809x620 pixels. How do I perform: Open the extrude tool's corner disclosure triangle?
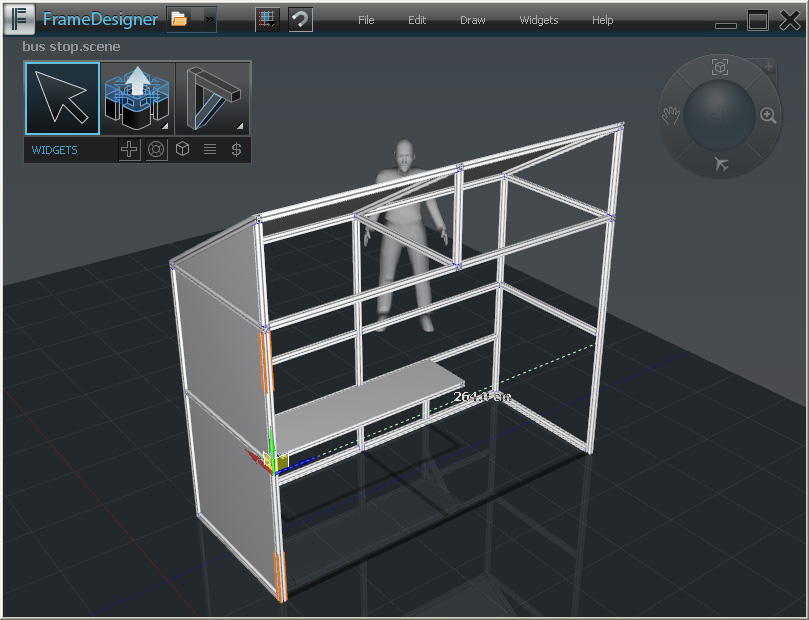click(168, 127)
